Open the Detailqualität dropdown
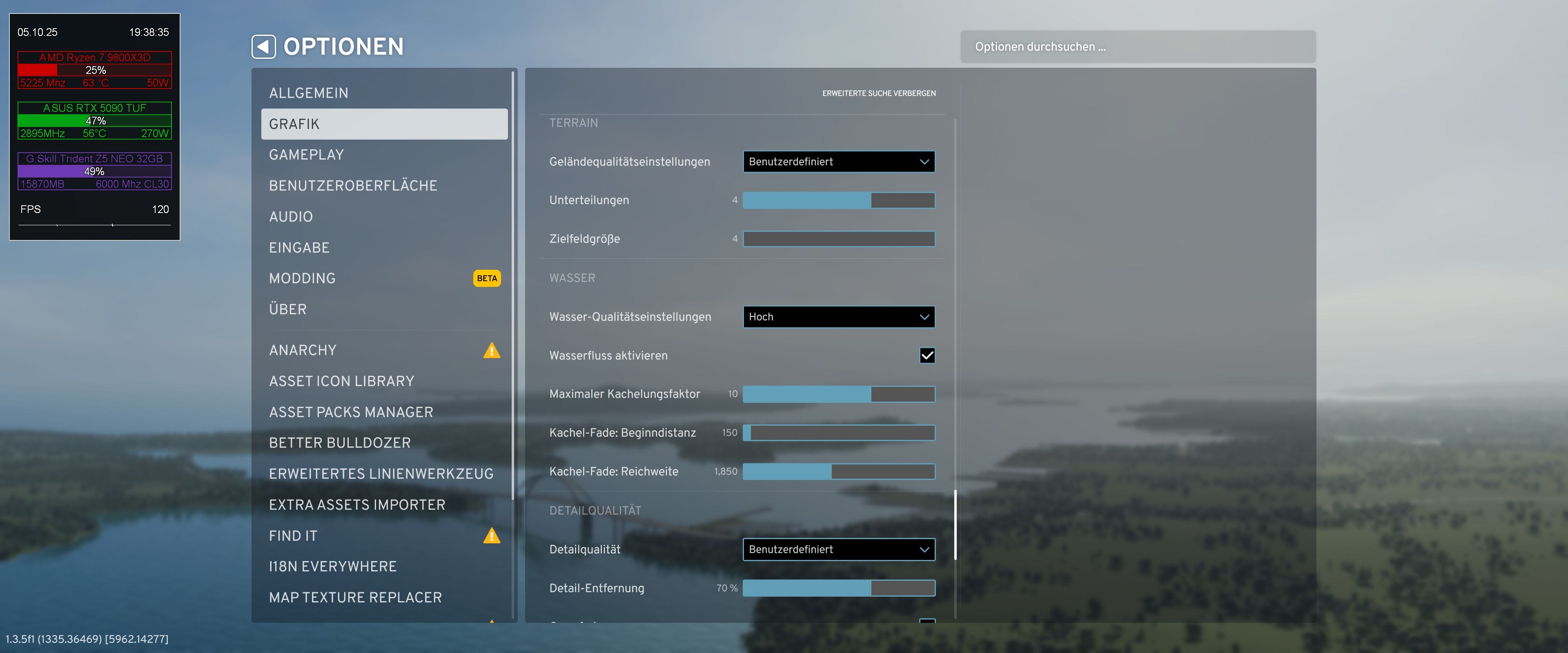 838,550
